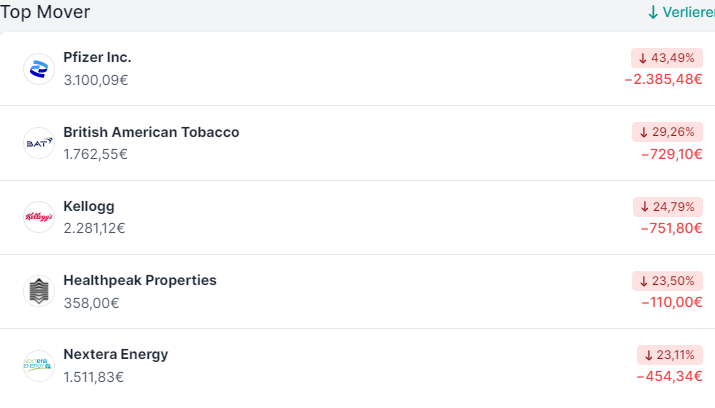The width and height of the screenshot is (715, 408).
Task: Click Pfizer's −2.385,48€ loss amount
Action: 663,79
